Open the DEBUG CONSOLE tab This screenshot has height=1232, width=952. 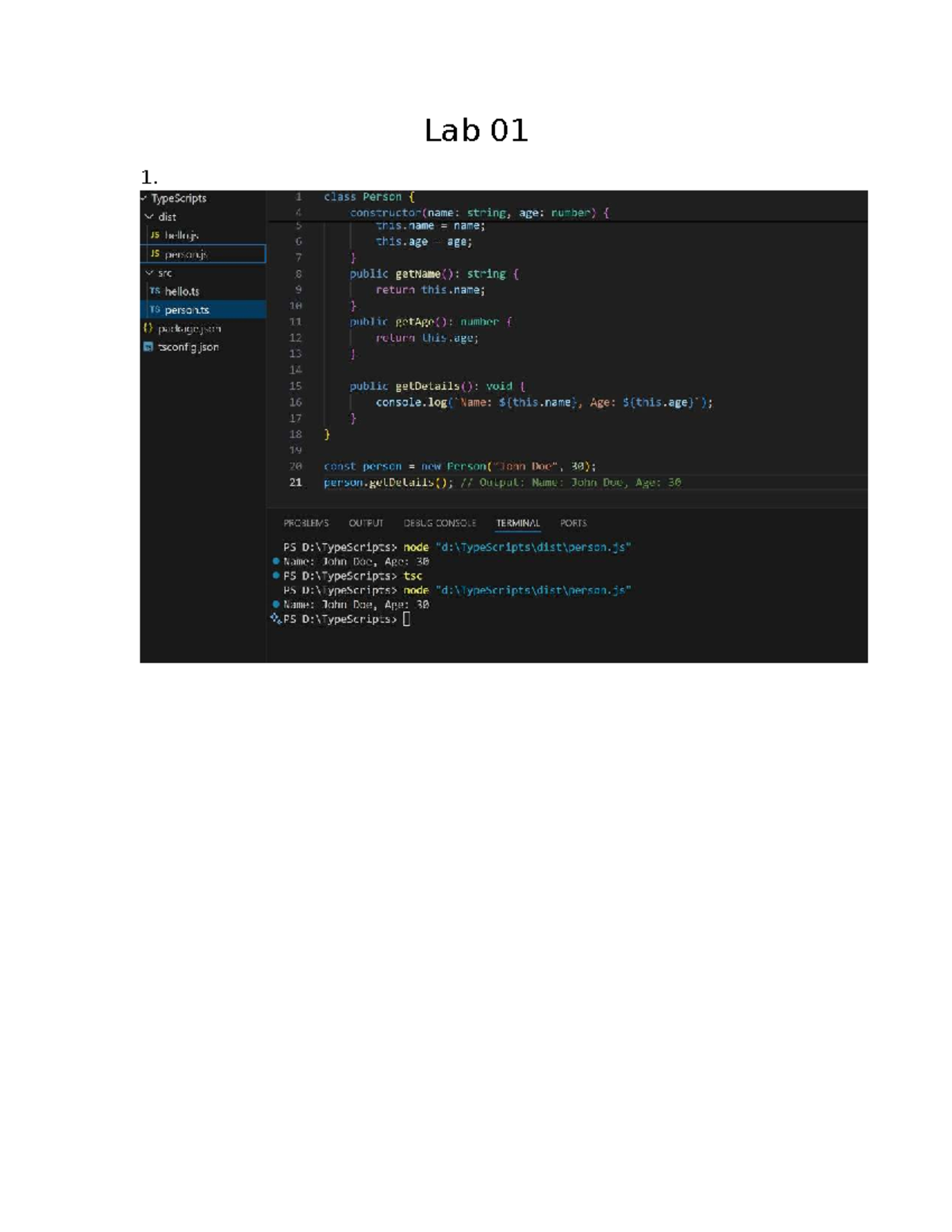pyautogui.click(x=440, y=524)
